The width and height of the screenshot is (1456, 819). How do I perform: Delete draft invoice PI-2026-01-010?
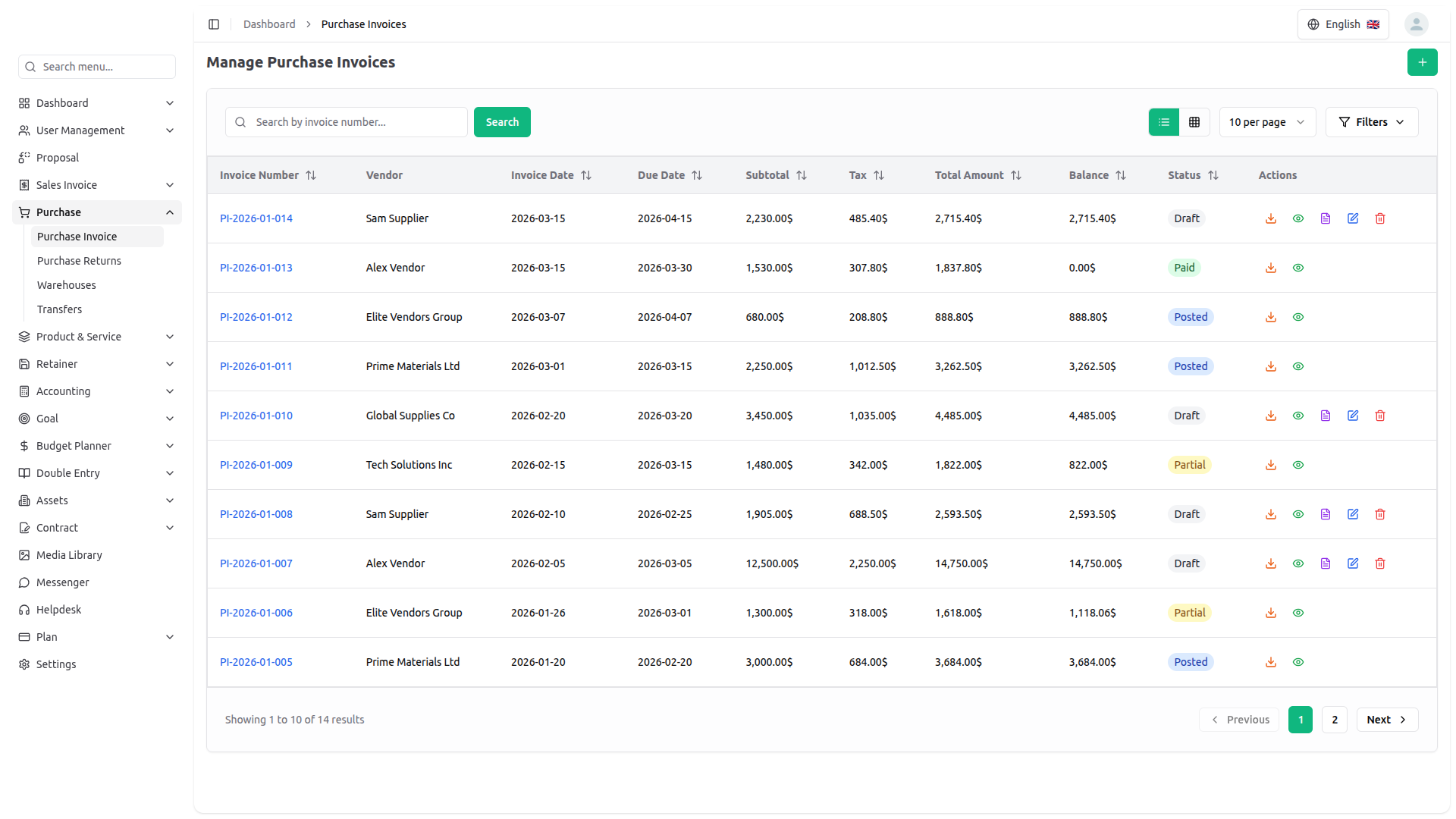[1380, 416]
